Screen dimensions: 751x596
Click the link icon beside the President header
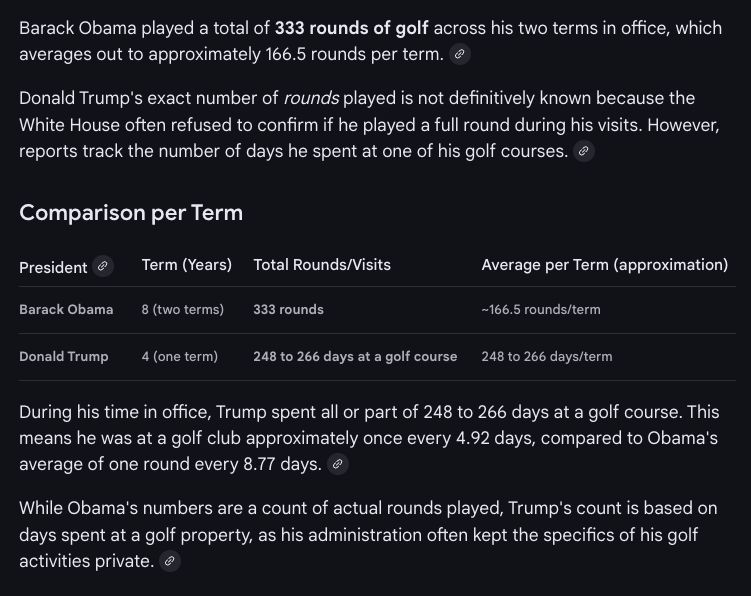pyautogui.click(x=103, y=266)
